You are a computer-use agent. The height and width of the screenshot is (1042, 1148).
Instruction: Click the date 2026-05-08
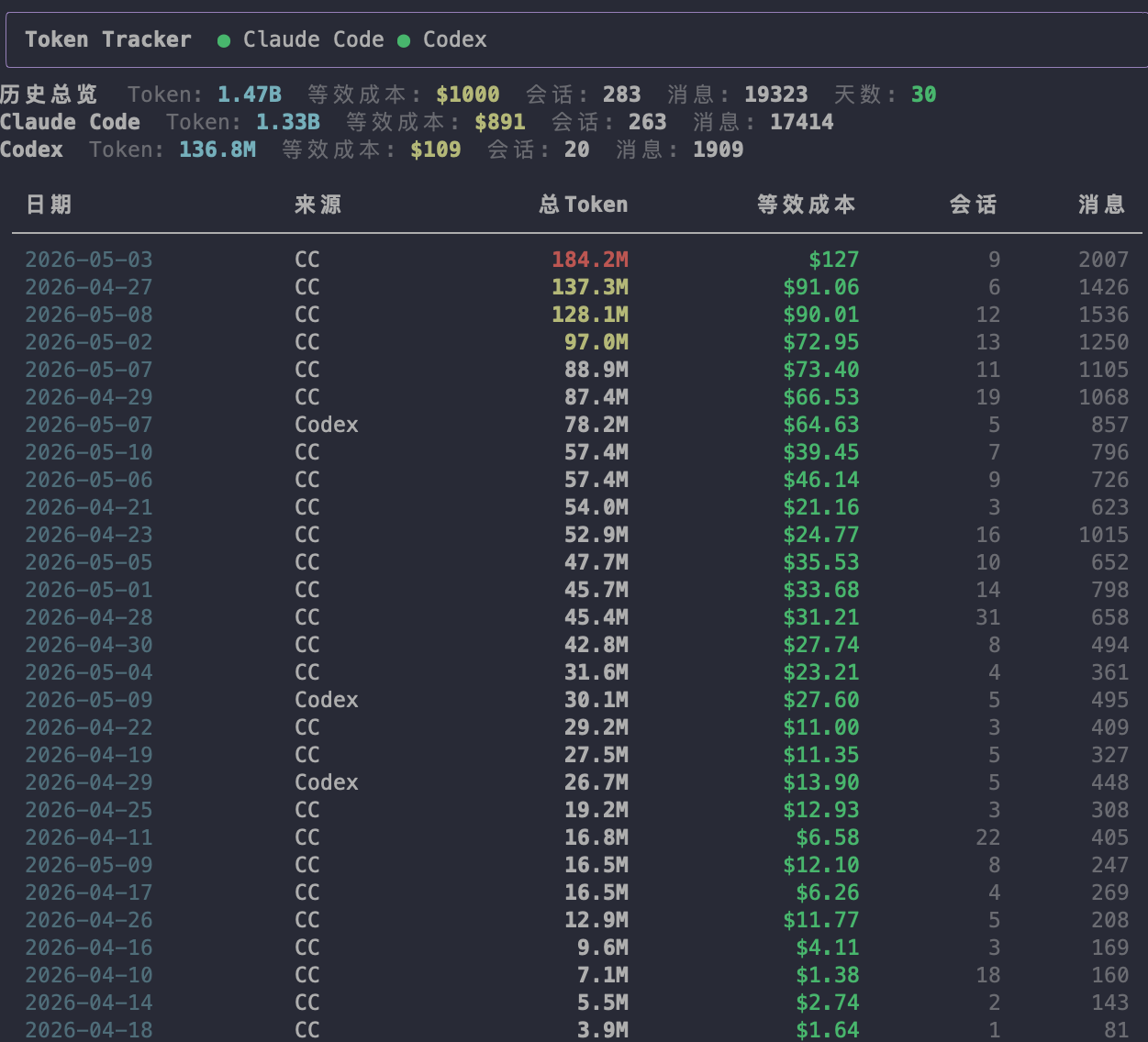click(89, 315)
